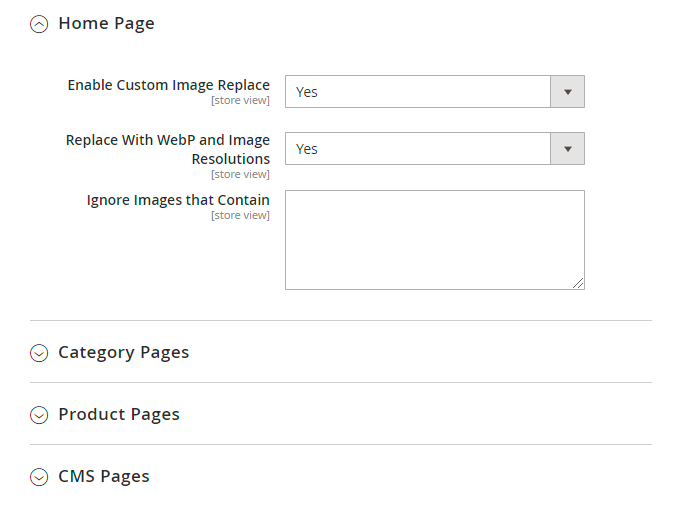
Task: Click the textarea resize handle corner
Action: point(579,284)
